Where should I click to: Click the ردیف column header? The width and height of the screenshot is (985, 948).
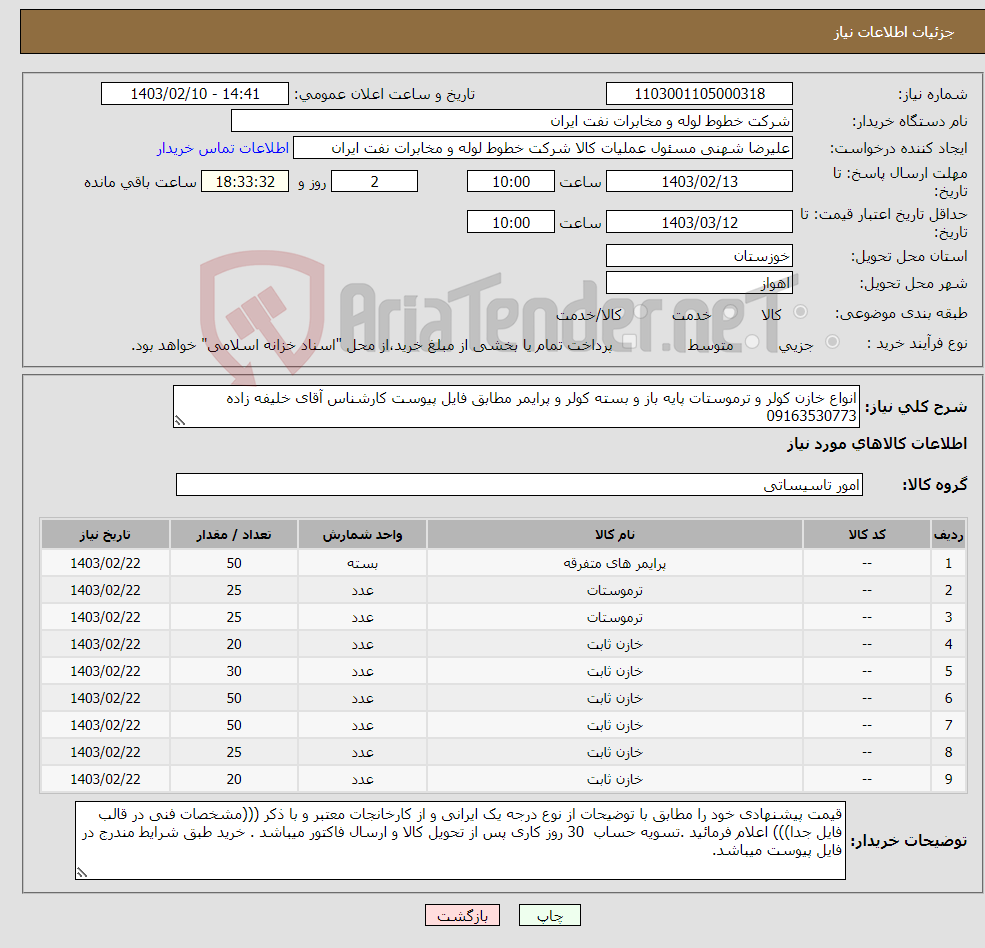[949, 535]
